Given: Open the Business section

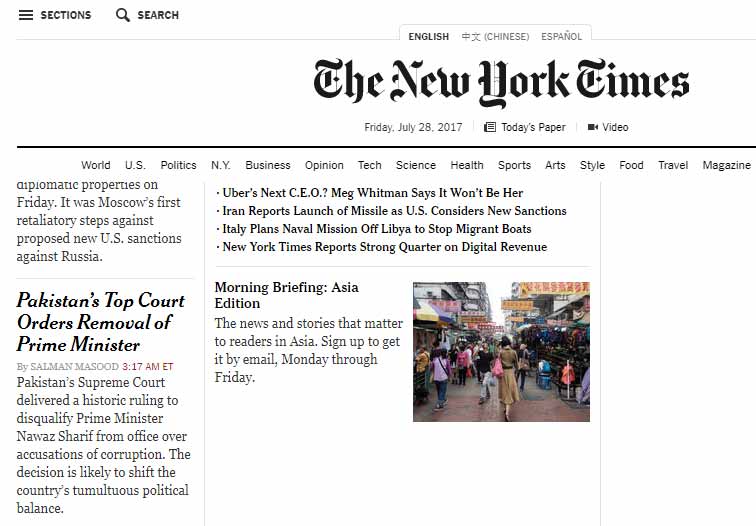Looking at the screenshot, I should [x=268, y=165].
